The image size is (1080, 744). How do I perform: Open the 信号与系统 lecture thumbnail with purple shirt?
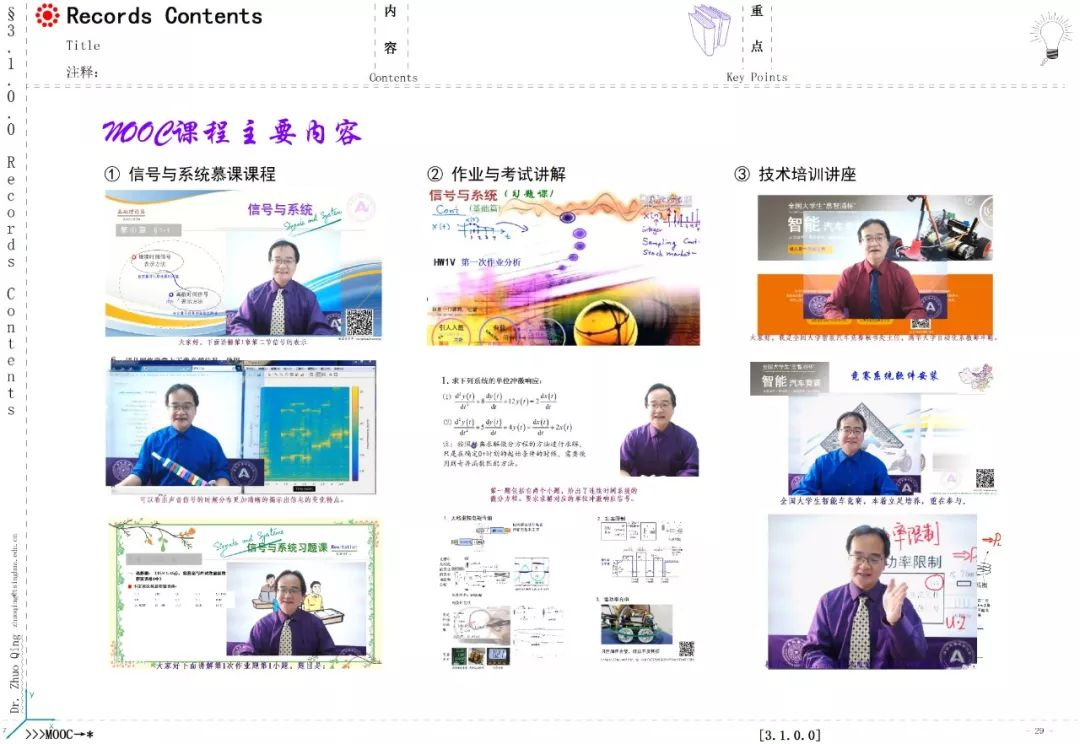(243, 265)
